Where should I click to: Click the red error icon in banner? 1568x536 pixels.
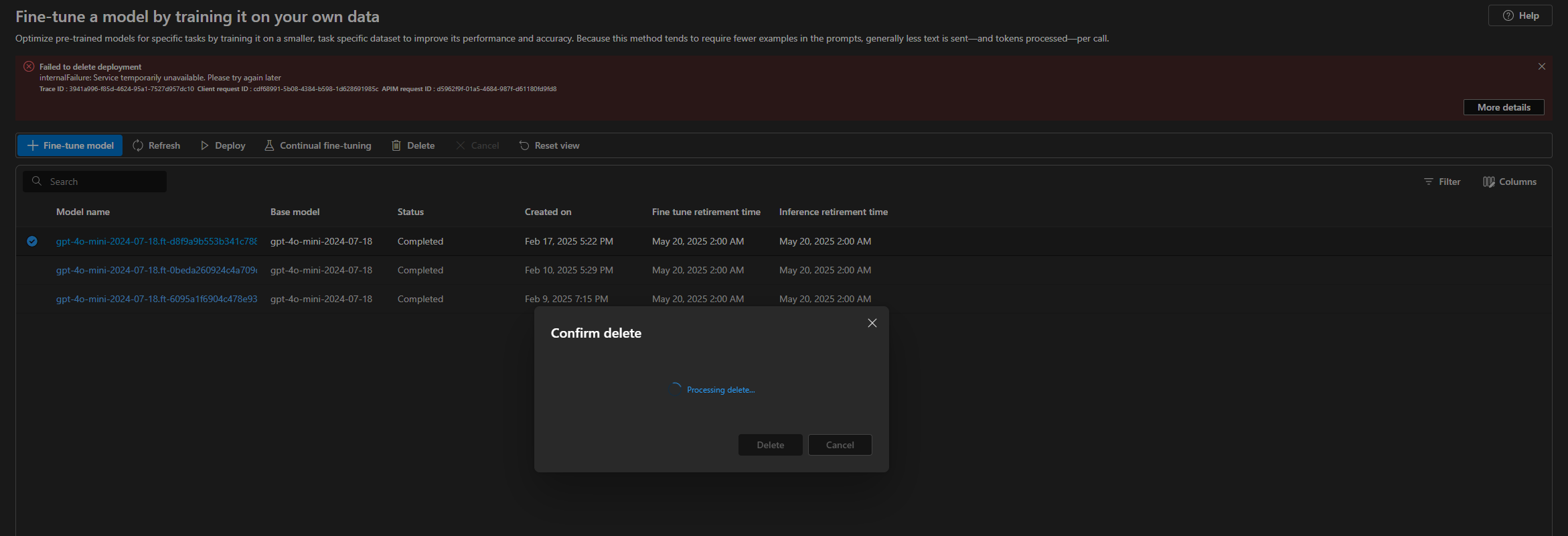tap(29, 66)
